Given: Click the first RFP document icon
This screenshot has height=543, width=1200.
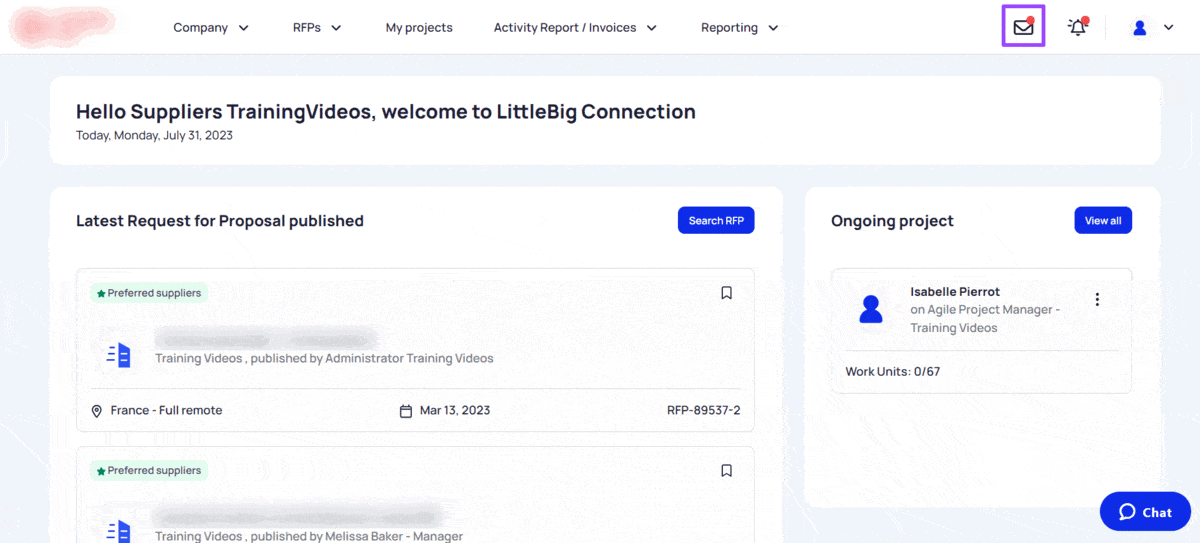Looking at the screenshot, I should pos(119,354).
